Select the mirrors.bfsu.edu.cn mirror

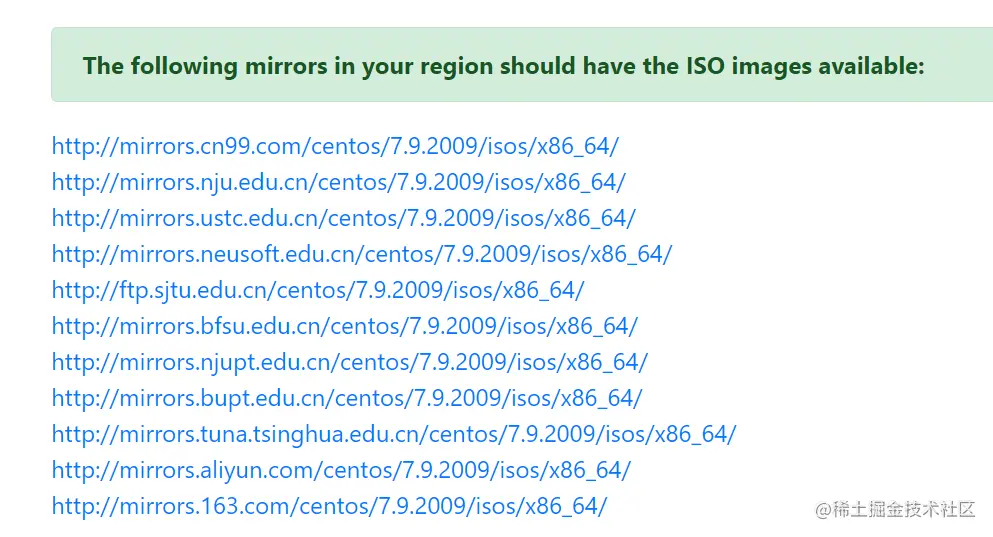point(344,326)
